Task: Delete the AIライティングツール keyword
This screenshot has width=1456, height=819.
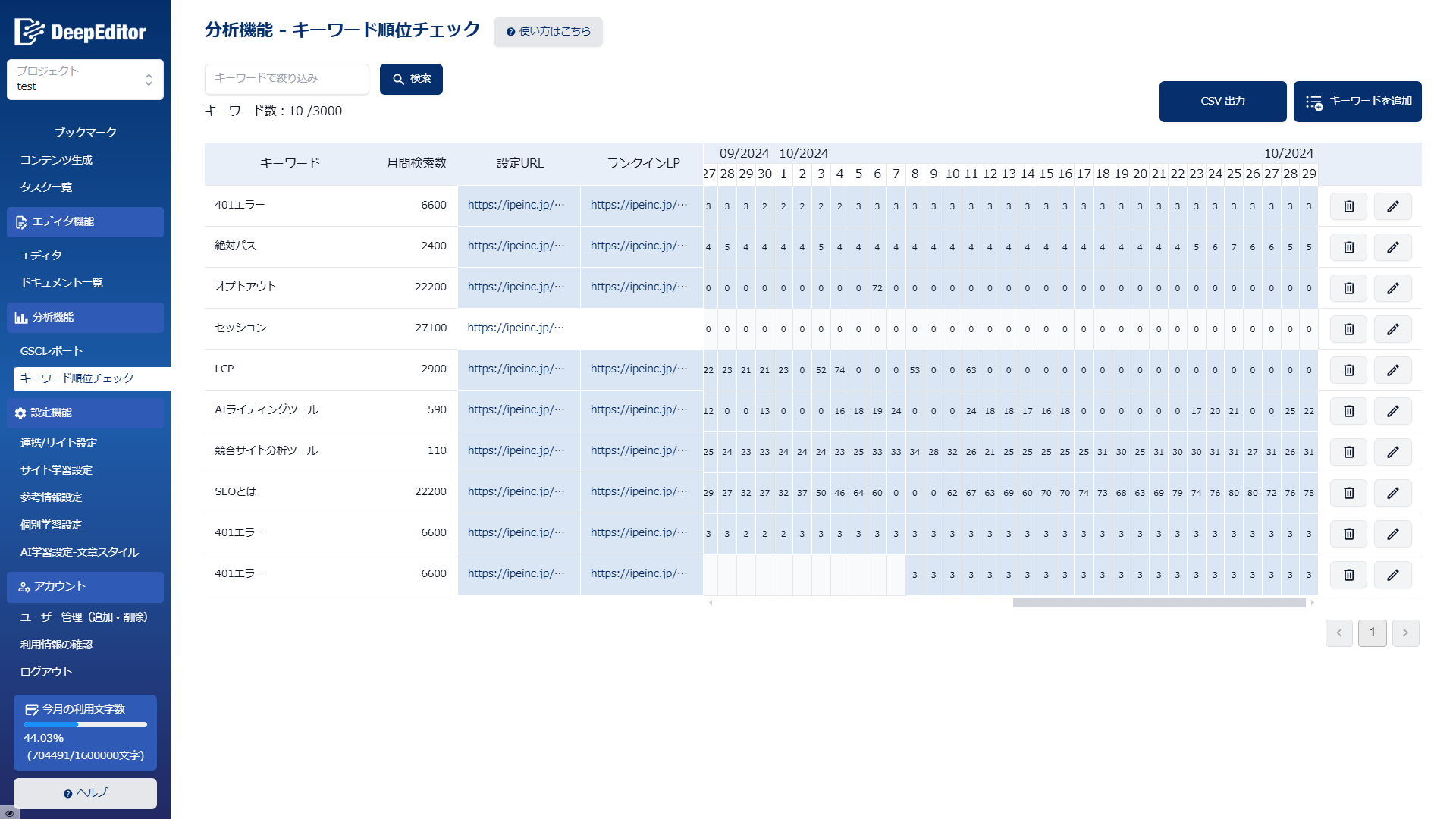Action: coord(1348,411)
